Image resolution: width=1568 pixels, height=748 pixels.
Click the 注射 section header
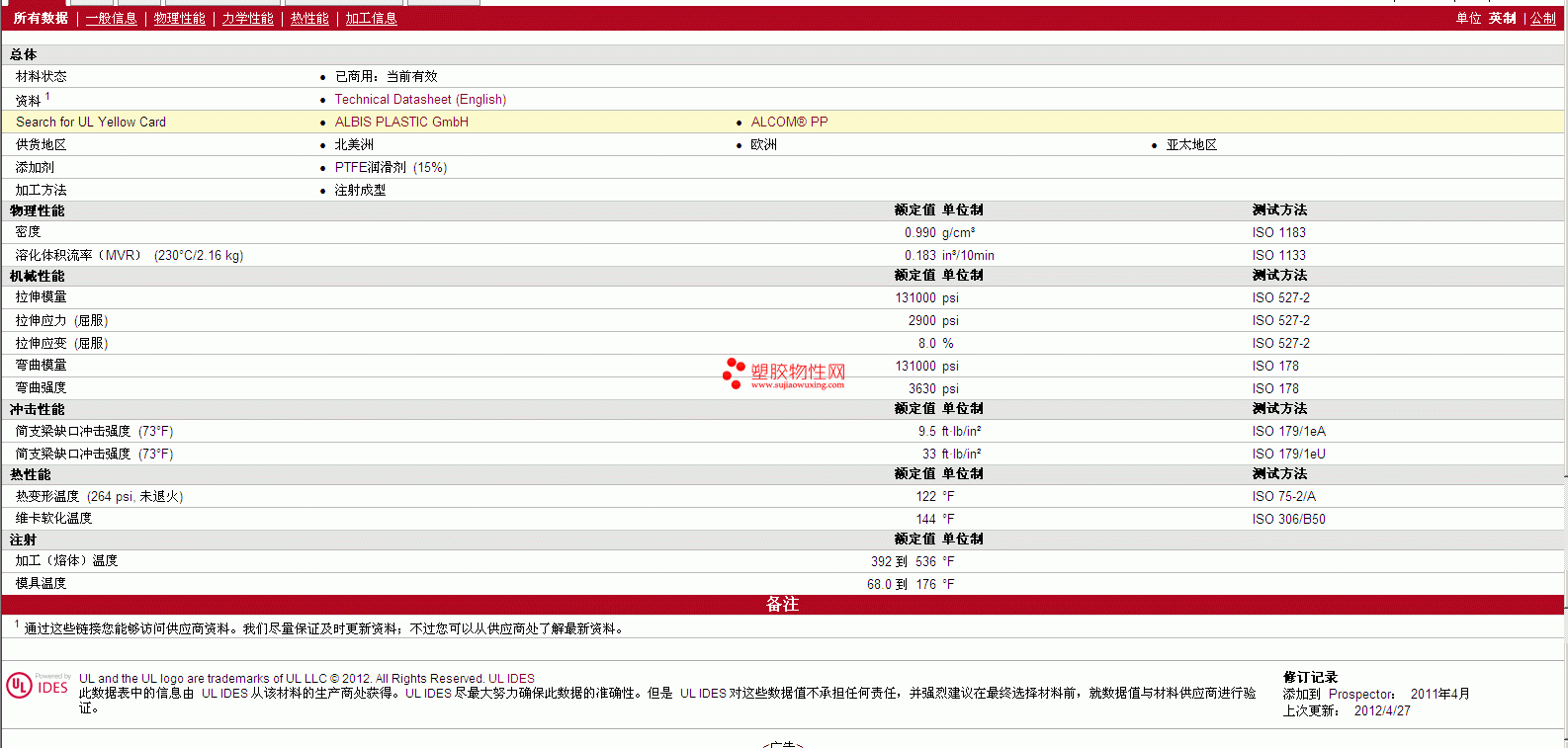[x=23, y=540]
